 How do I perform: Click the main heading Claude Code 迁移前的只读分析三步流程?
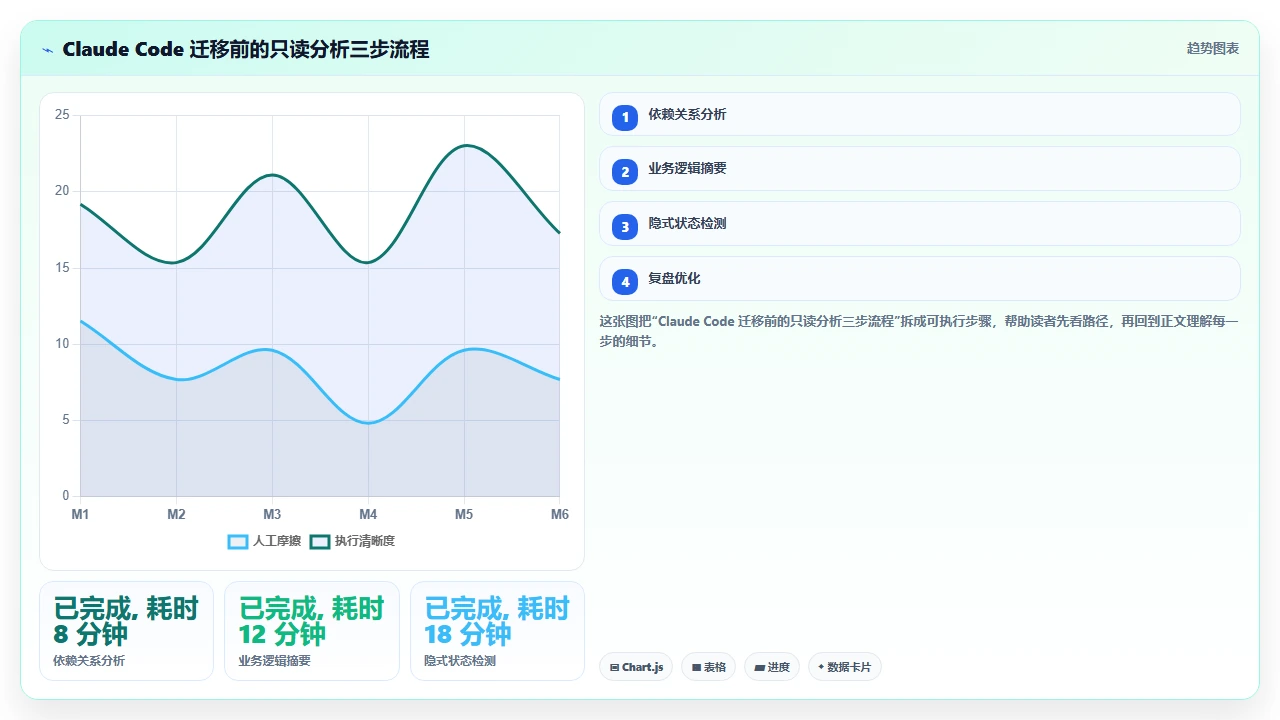tap(246, 49)
